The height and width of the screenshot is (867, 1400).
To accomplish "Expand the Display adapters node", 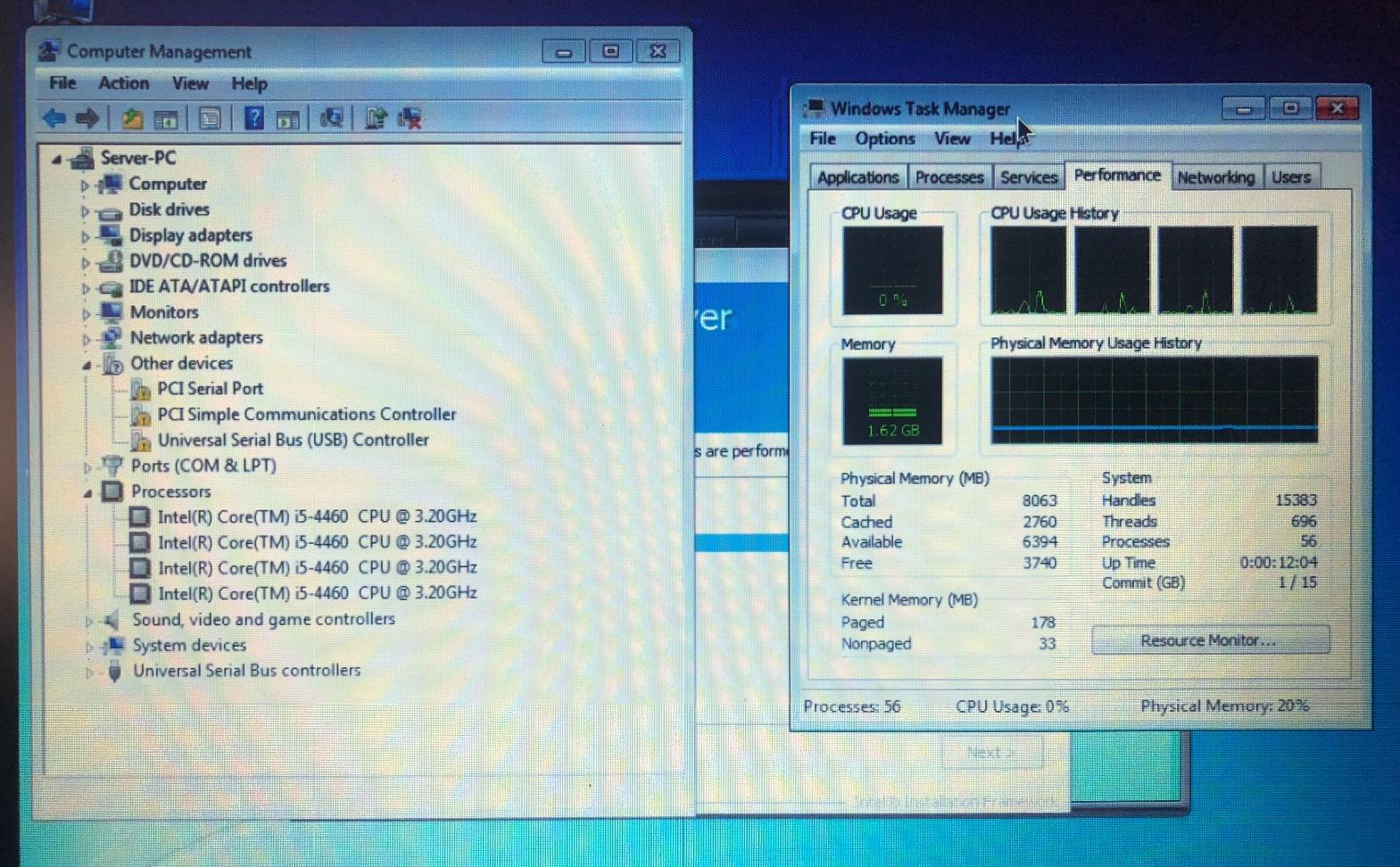I will 86,236.
